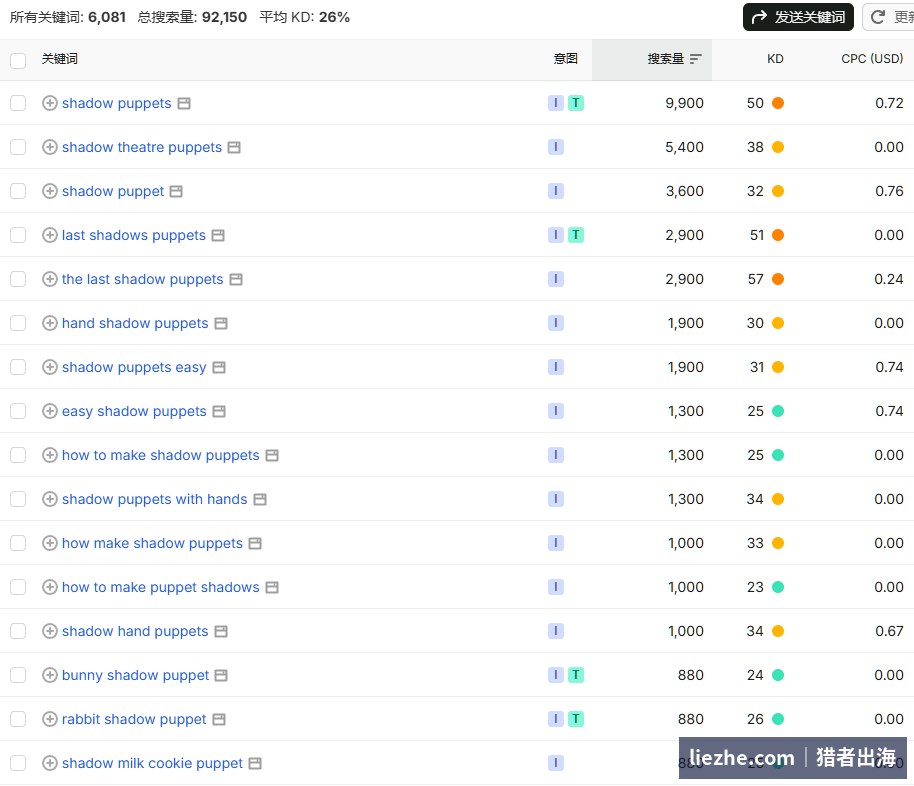
Task: Open the 'shadow puppets' keyword link
Action: coord(117,103)
